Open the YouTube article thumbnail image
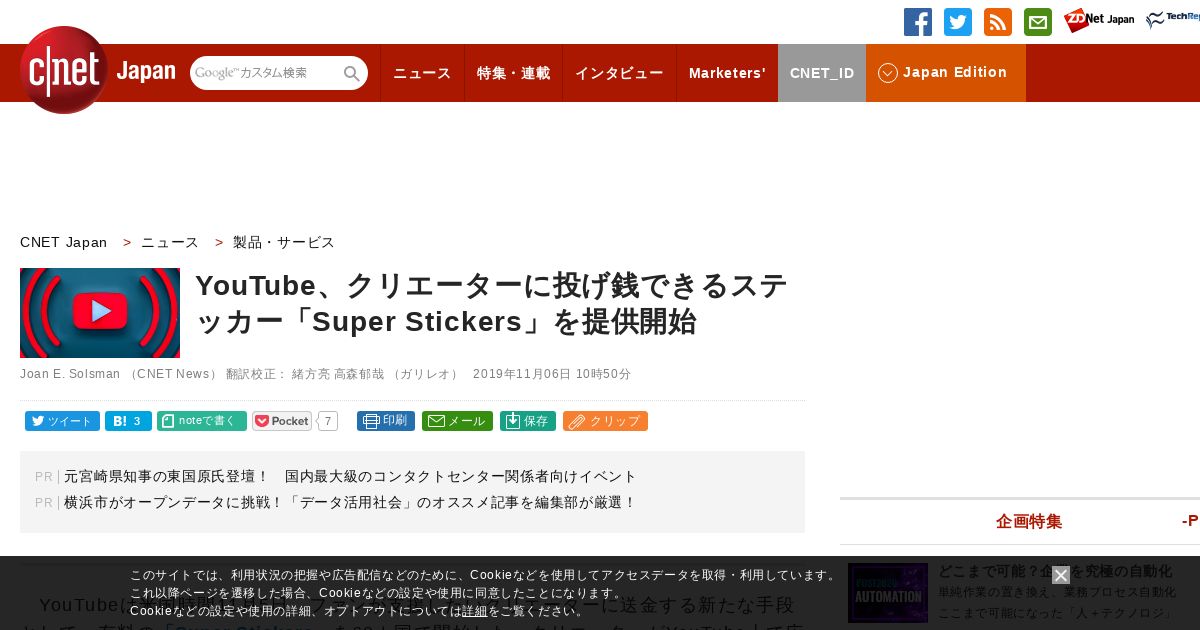1200x630 pixels. [100, 313]
